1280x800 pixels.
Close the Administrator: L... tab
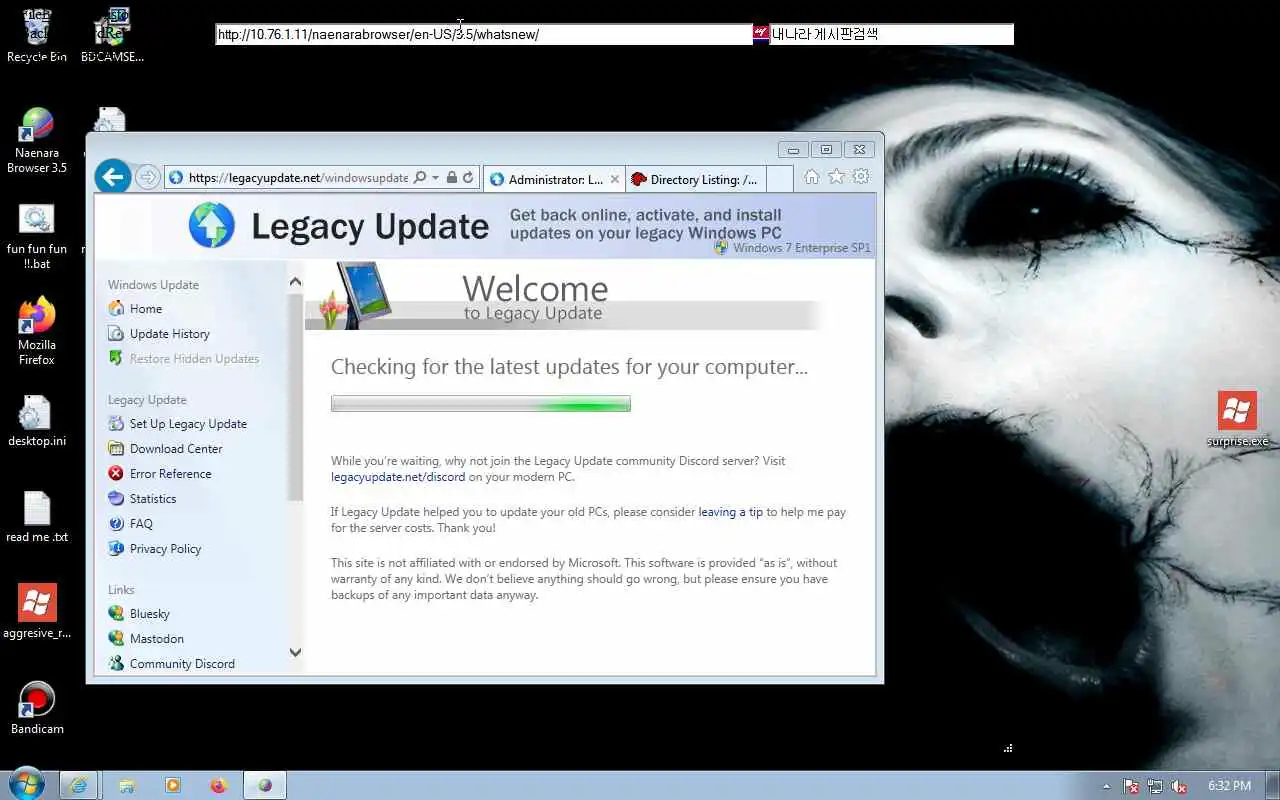coord(615,180)
